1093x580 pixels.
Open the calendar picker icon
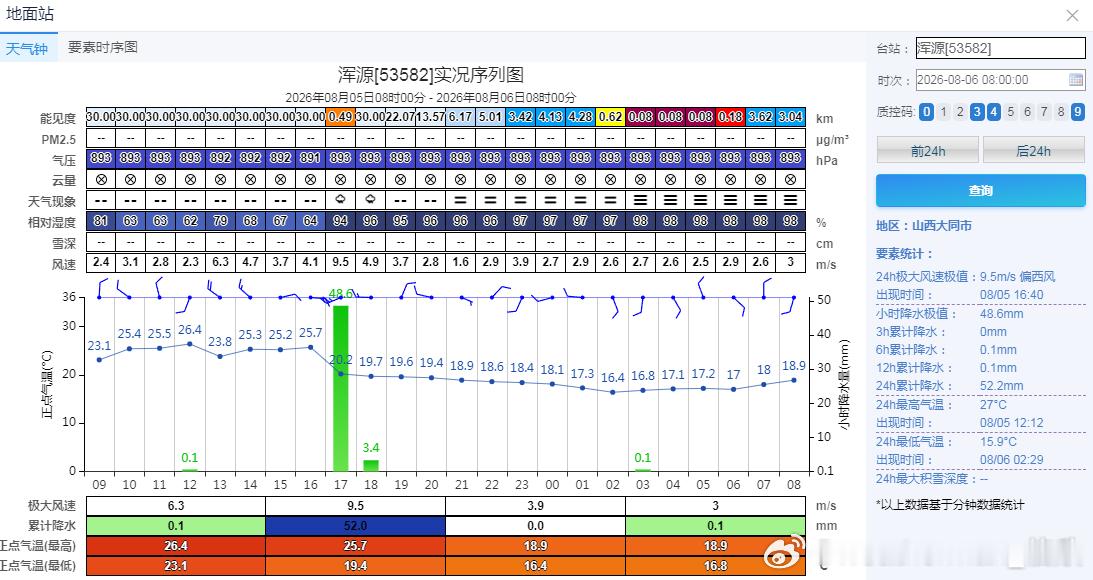1076,79
